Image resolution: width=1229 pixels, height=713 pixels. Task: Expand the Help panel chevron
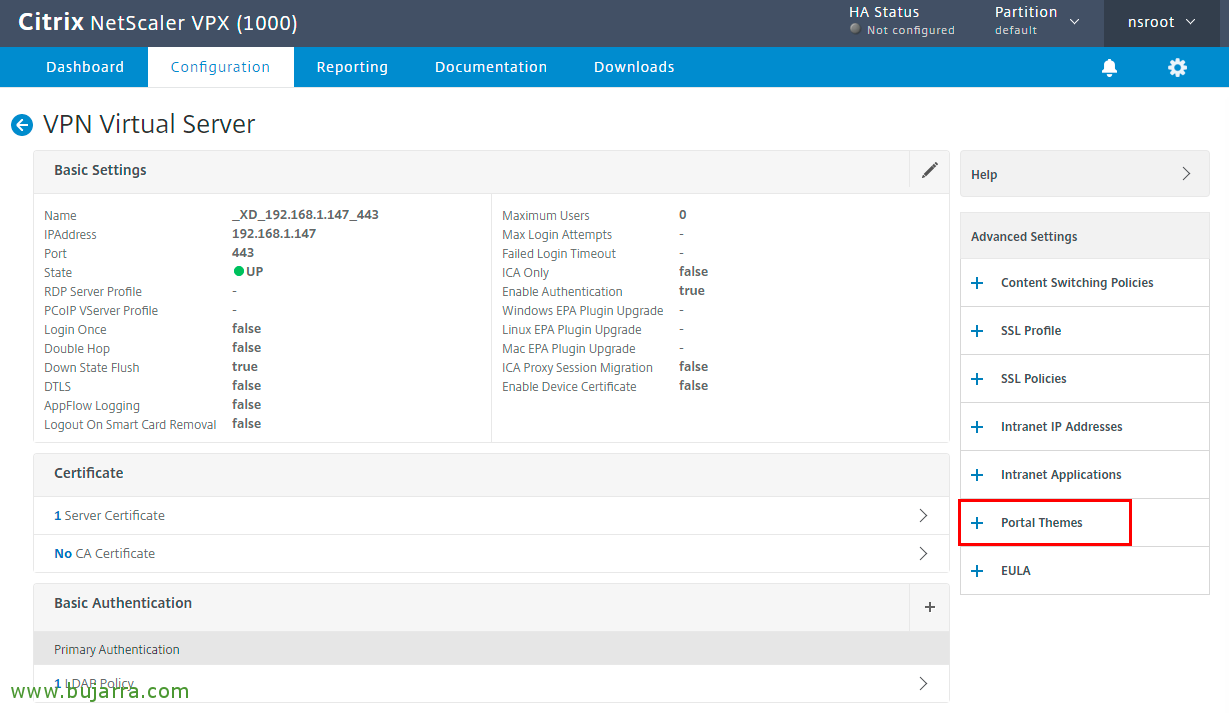pyautogui.click(x=1187, y=174)
